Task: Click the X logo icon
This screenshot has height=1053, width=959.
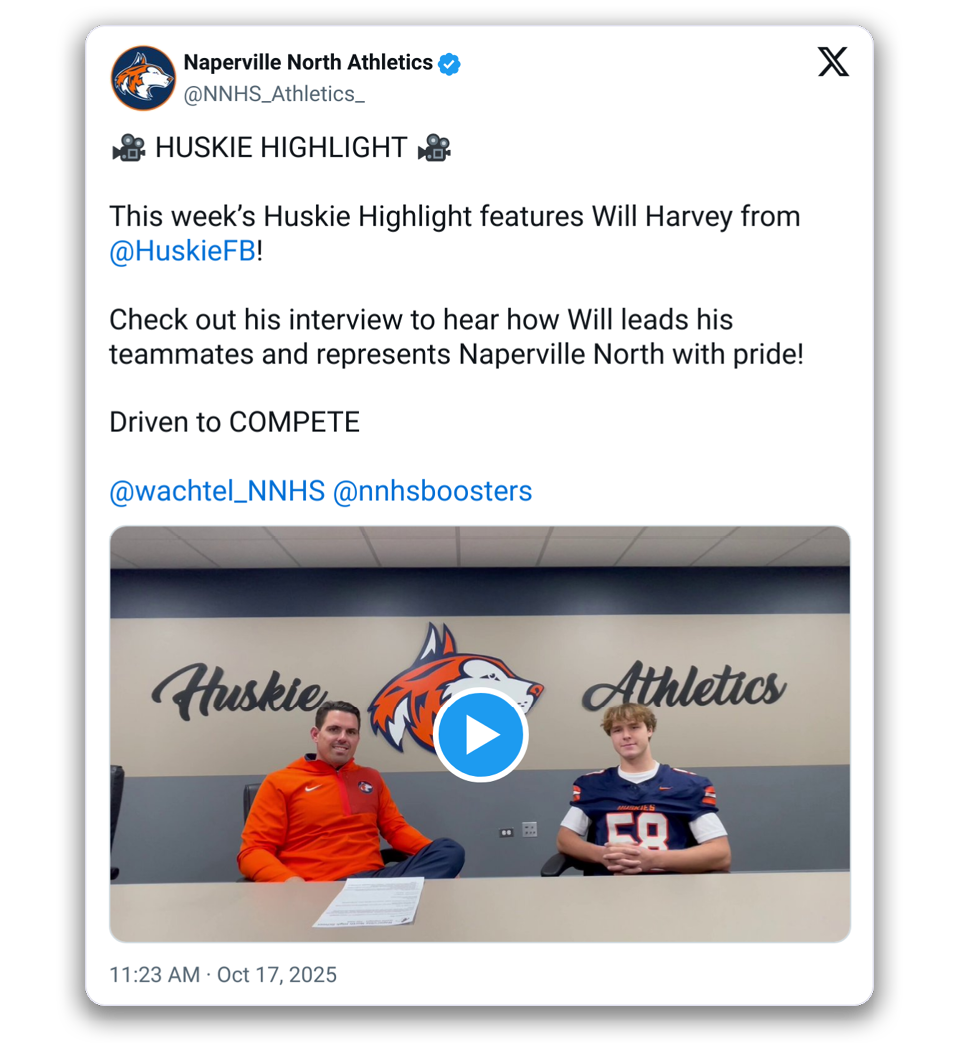Action: pos(833,62)
